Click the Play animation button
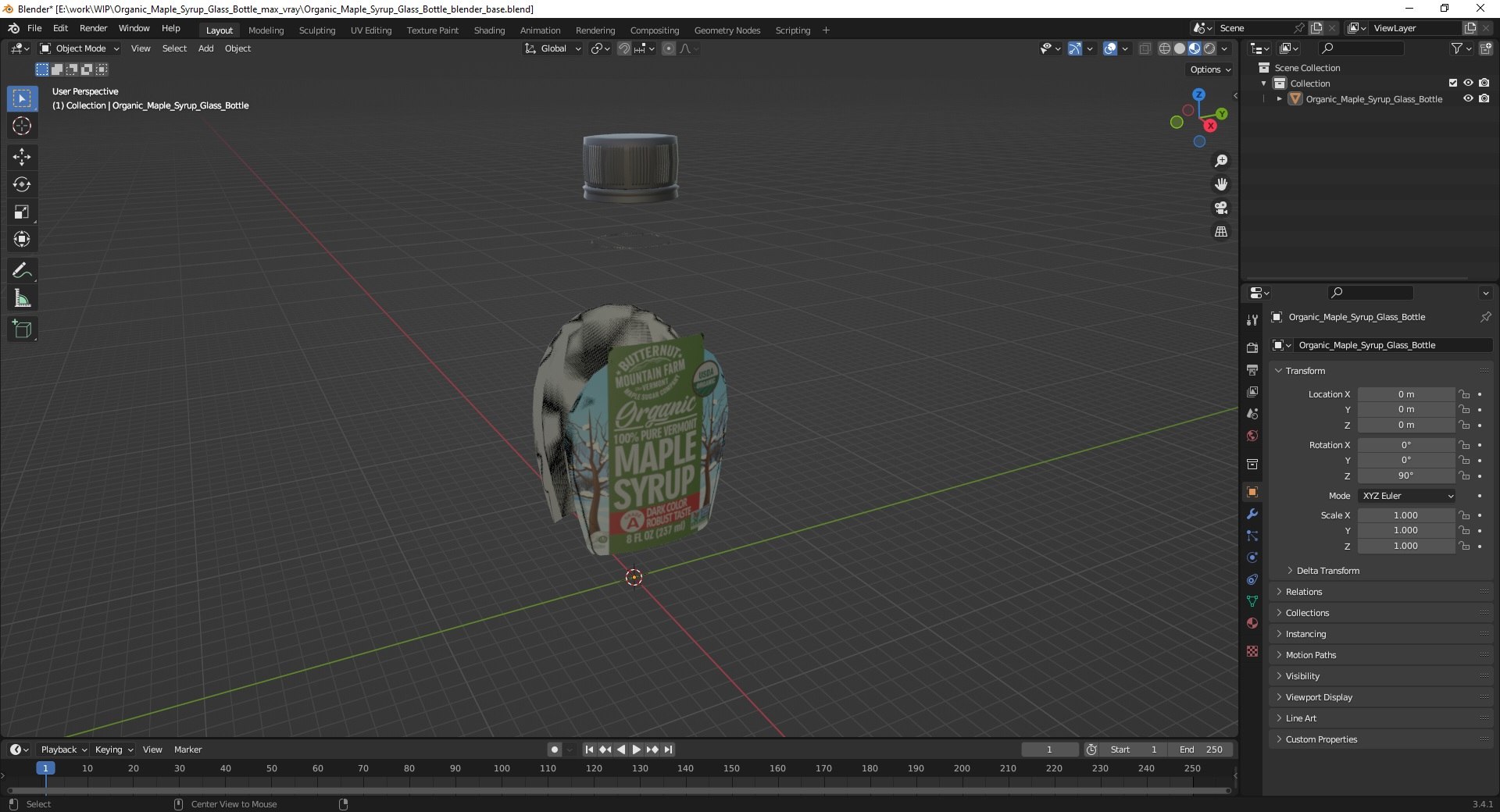This screenshot has height=812, width=1500. (x=636, y=750)
